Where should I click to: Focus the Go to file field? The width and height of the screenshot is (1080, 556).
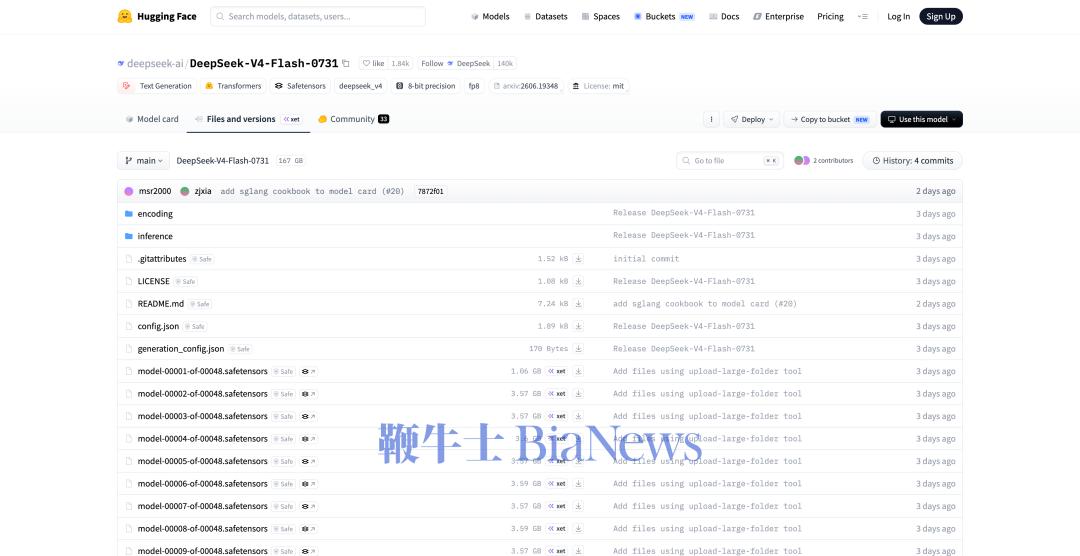[730, 161]
